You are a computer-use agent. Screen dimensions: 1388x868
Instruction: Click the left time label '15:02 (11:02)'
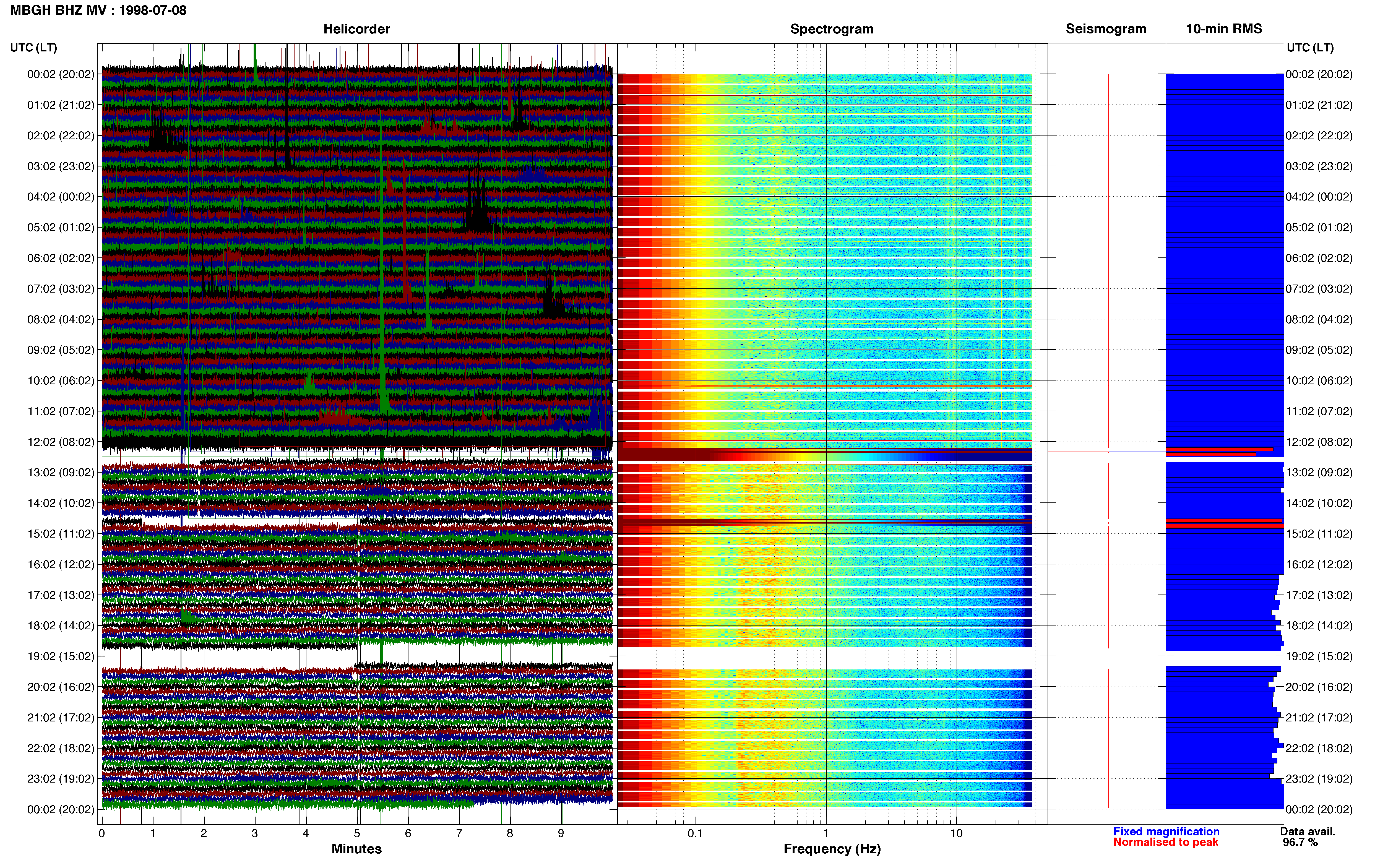[61, 533]
